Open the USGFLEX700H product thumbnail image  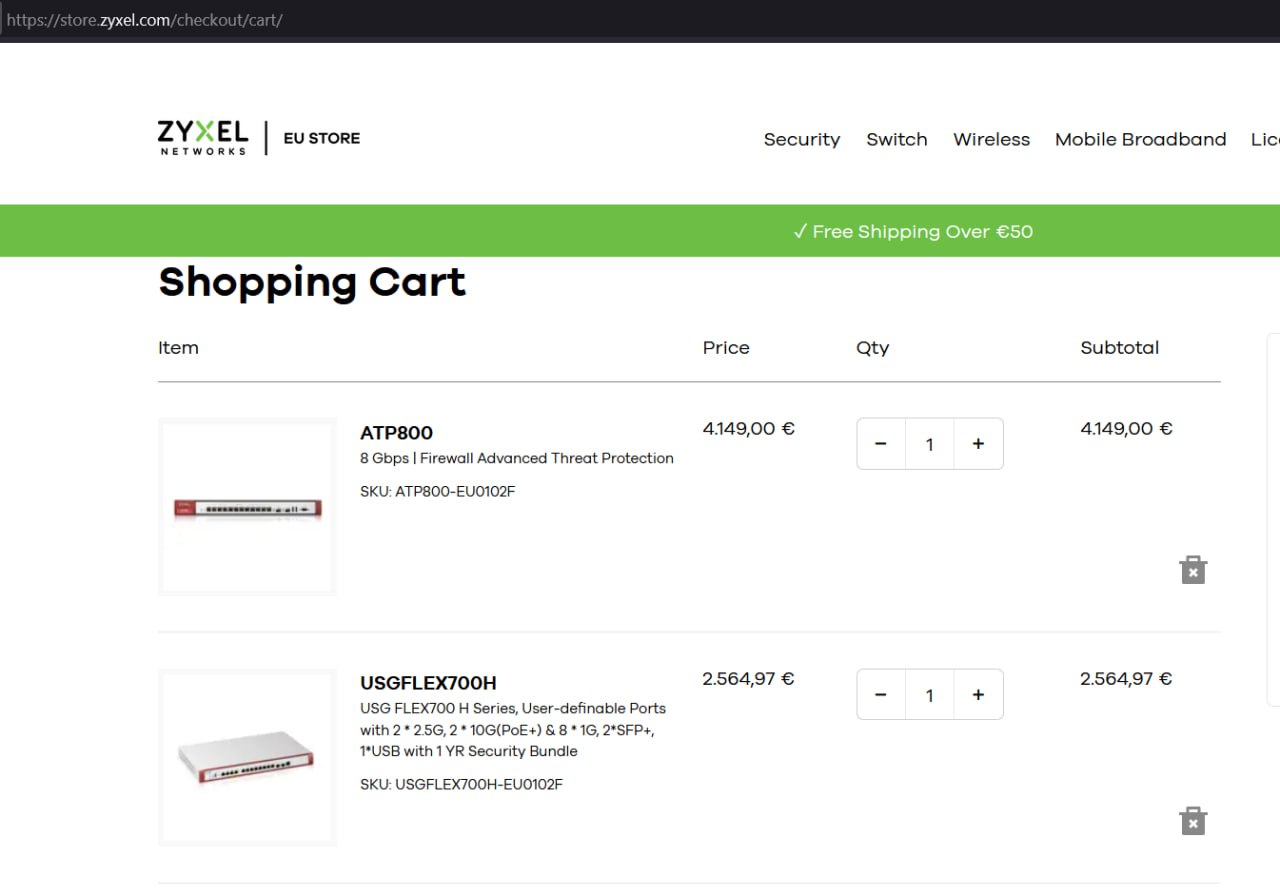247,758
